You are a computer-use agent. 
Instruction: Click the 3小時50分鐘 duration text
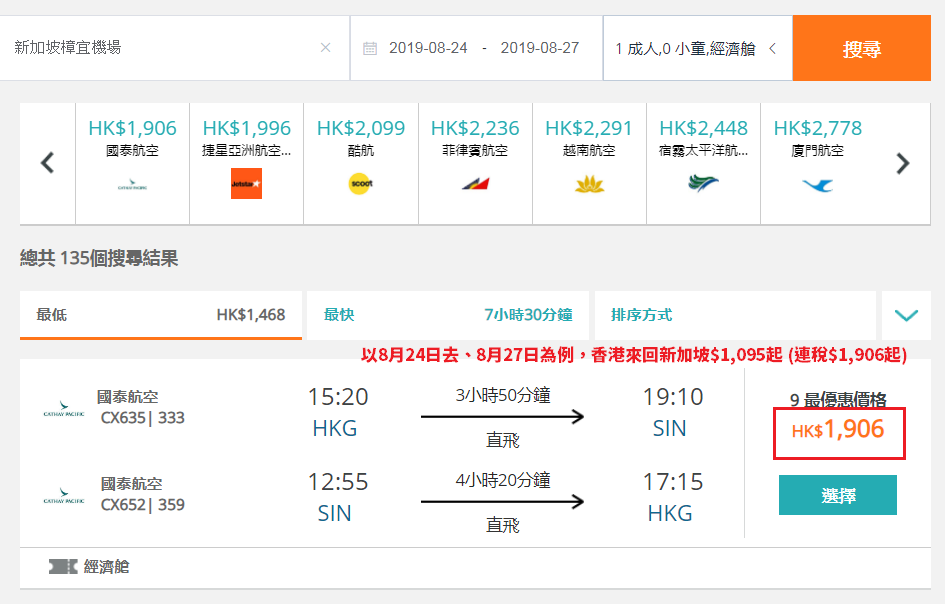pos(503,395)
